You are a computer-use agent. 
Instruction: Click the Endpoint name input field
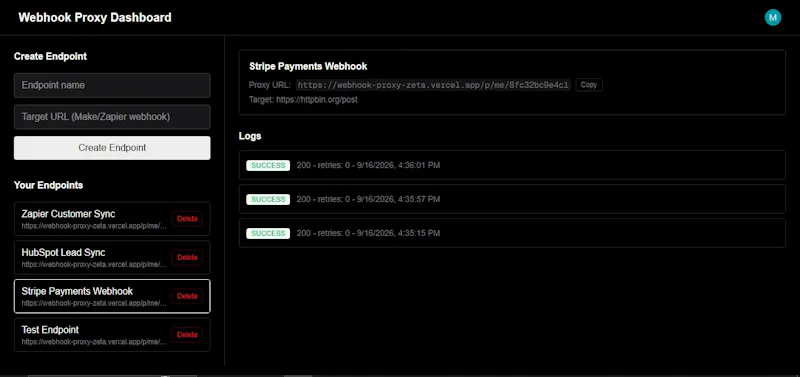112,85
